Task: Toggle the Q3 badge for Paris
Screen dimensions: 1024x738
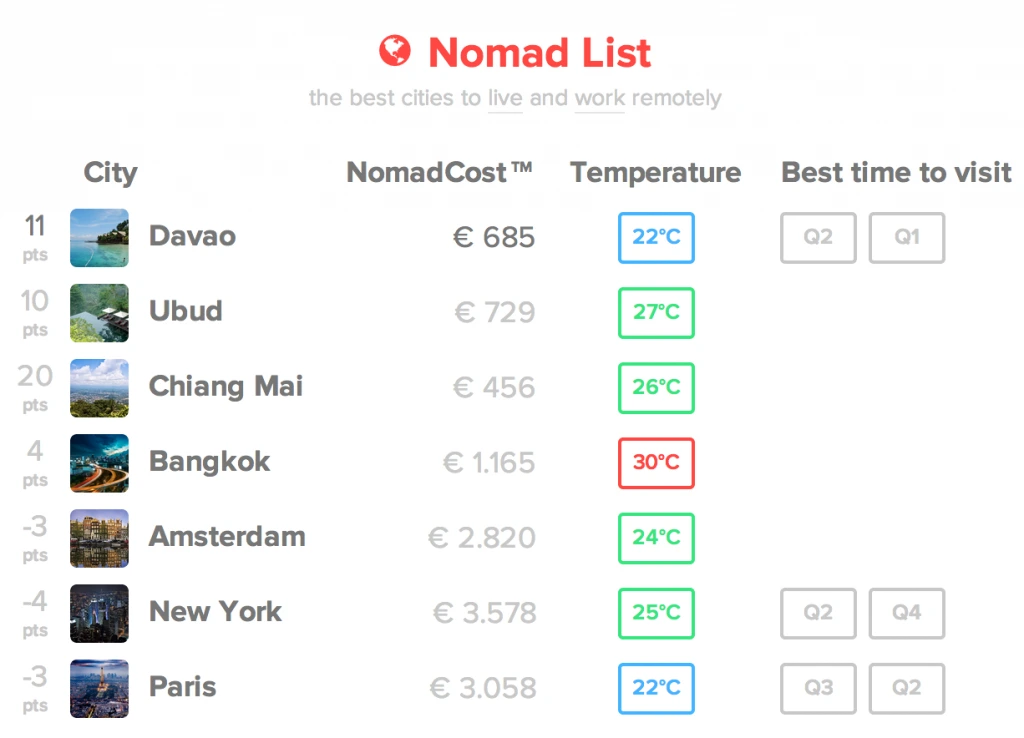Action: [x=818, y=688]
